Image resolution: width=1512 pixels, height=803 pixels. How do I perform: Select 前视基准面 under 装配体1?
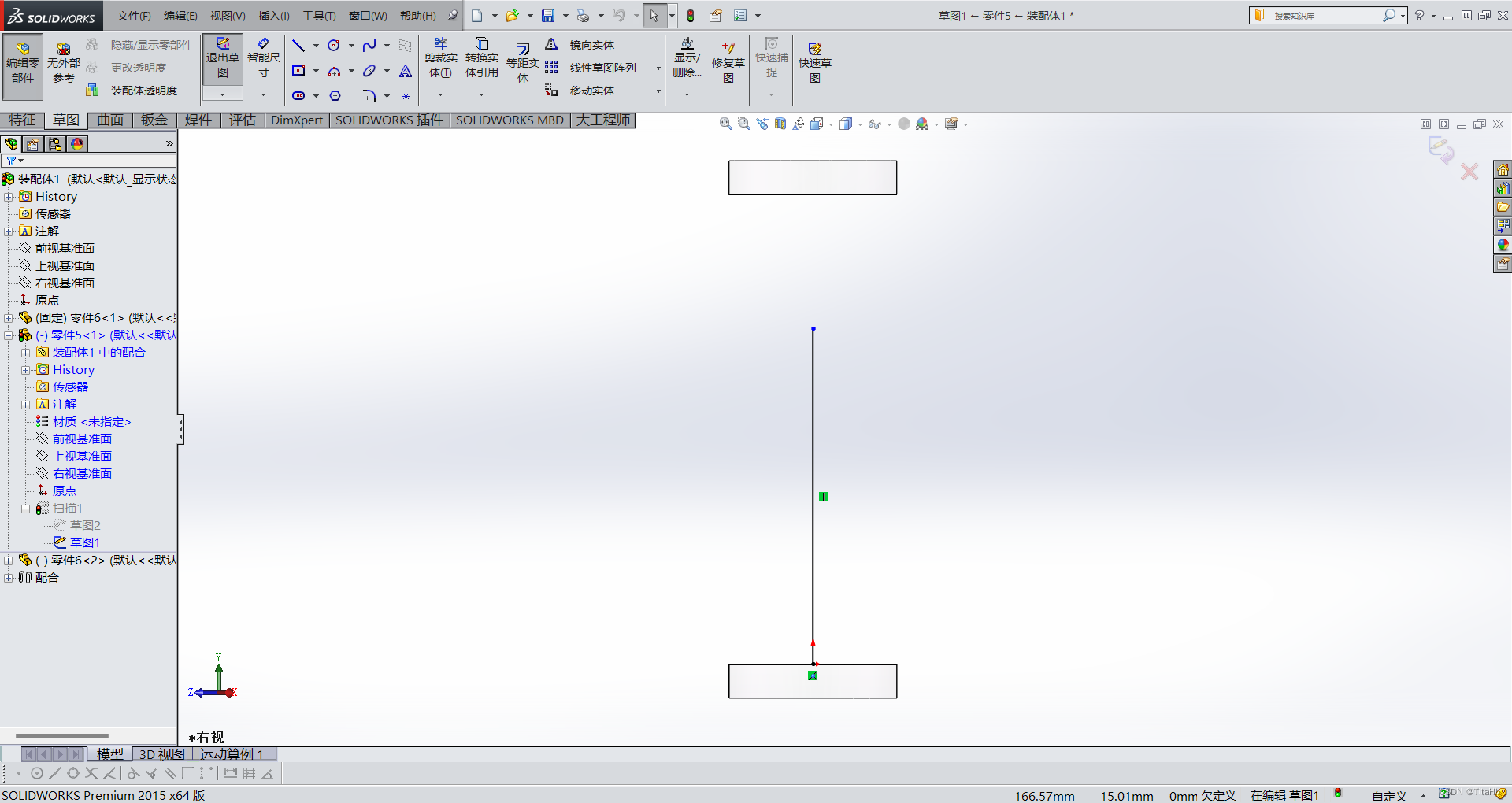(x=65, y=249)
